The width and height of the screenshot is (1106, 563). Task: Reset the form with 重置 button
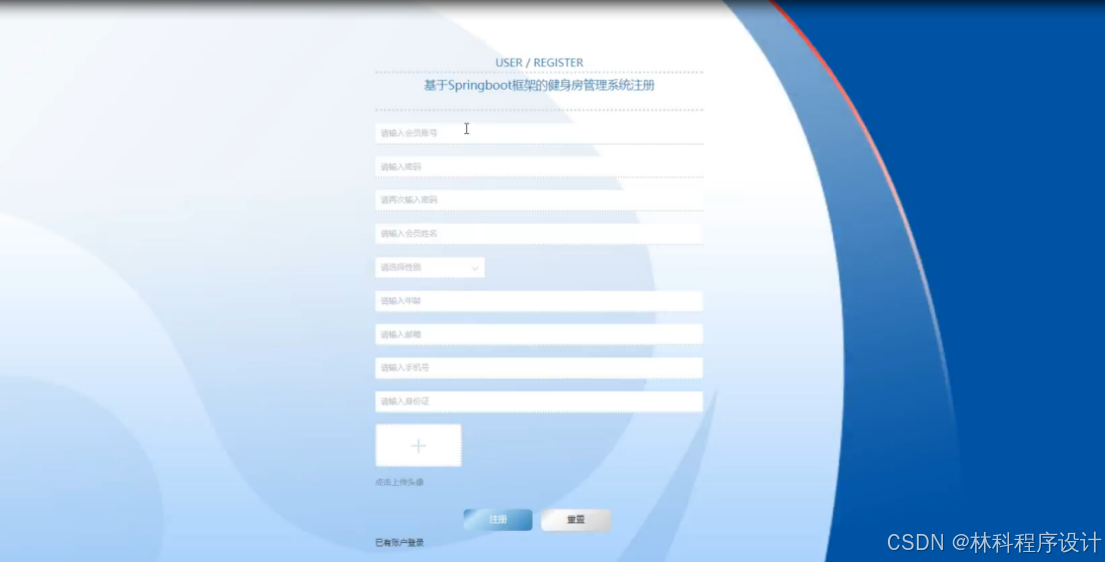click(x=576, y=520)
